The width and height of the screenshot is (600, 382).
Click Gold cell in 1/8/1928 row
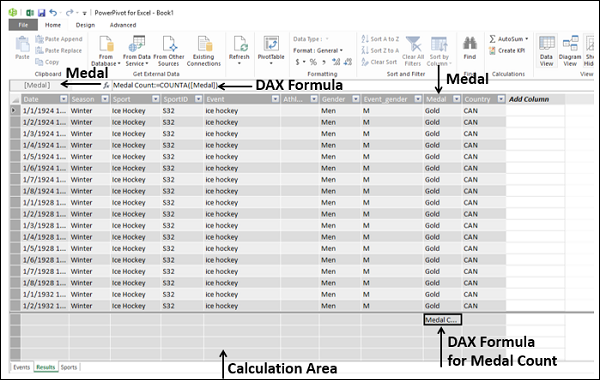coord(442,283)
